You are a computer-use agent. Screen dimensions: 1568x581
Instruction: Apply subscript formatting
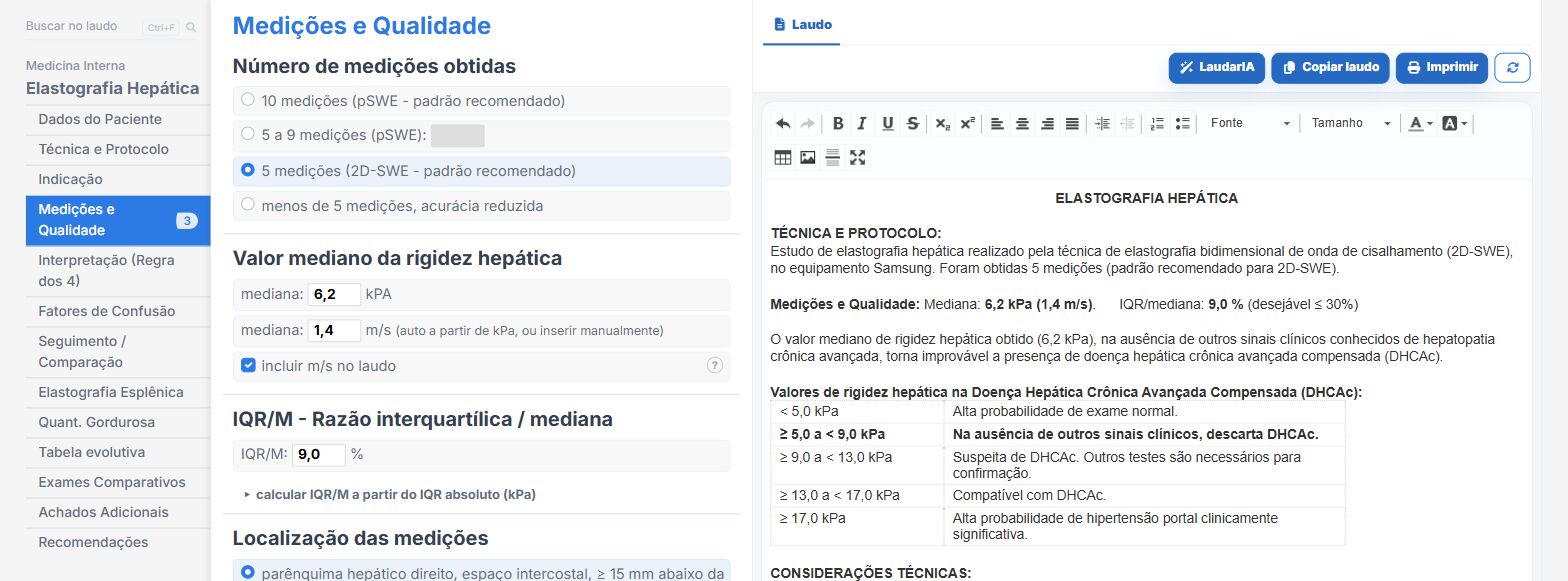click(943, 123)
